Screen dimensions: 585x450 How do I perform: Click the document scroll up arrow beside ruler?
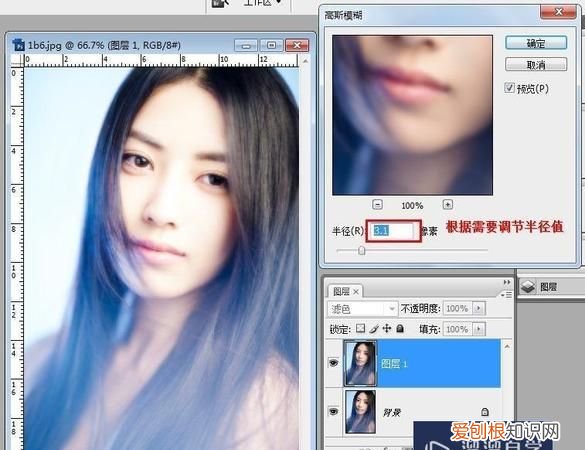pos(305,60)
